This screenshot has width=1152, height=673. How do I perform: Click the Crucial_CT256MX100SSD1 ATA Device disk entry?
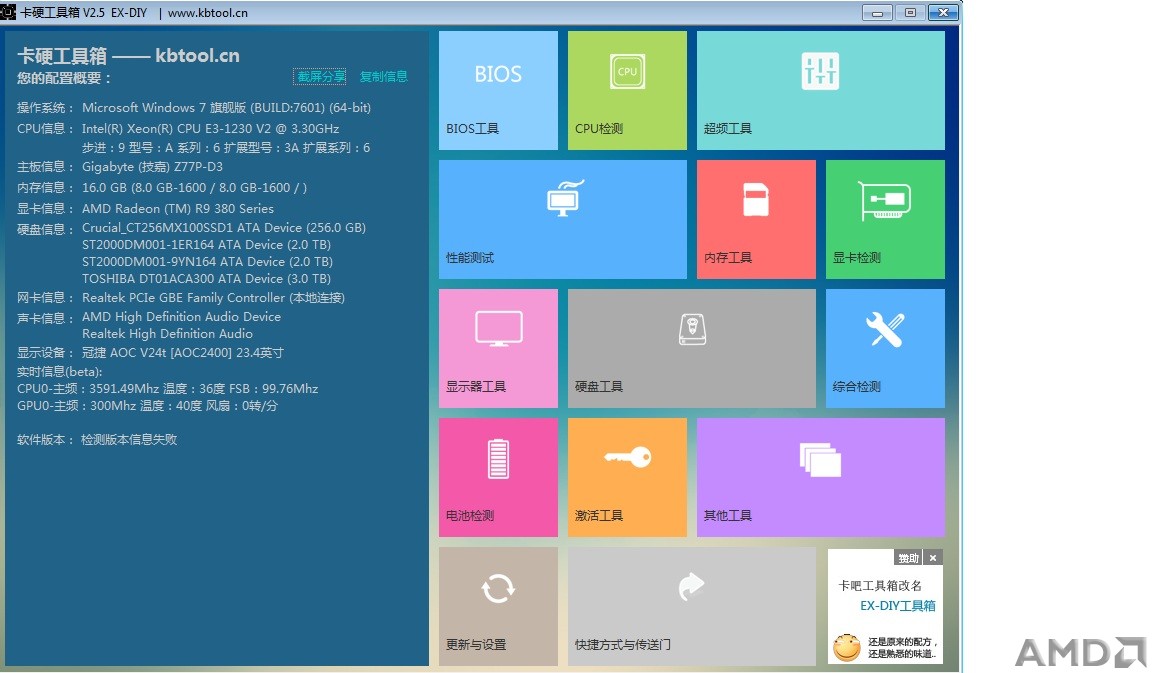pyautogui.click(x=224, y=228)
